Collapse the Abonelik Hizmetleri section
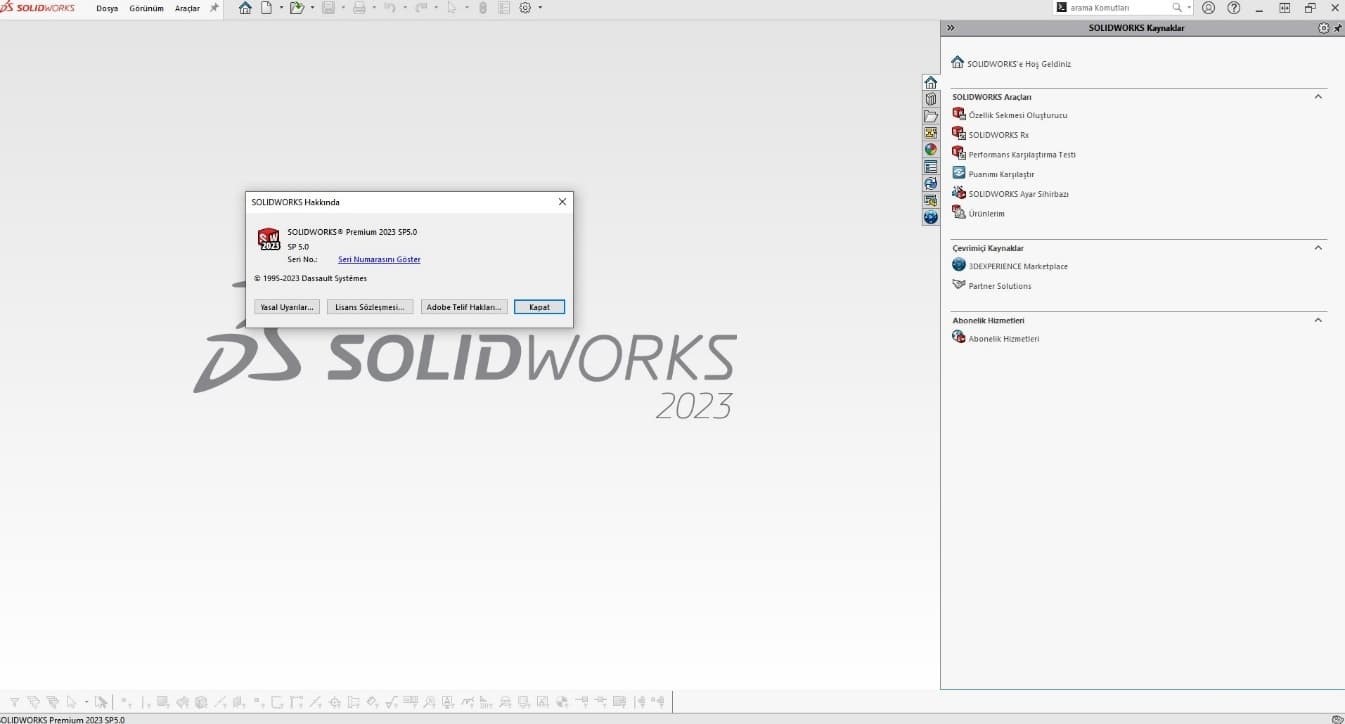The image size is (1345, 724). pyautogui.click(x=1318, y=320)
